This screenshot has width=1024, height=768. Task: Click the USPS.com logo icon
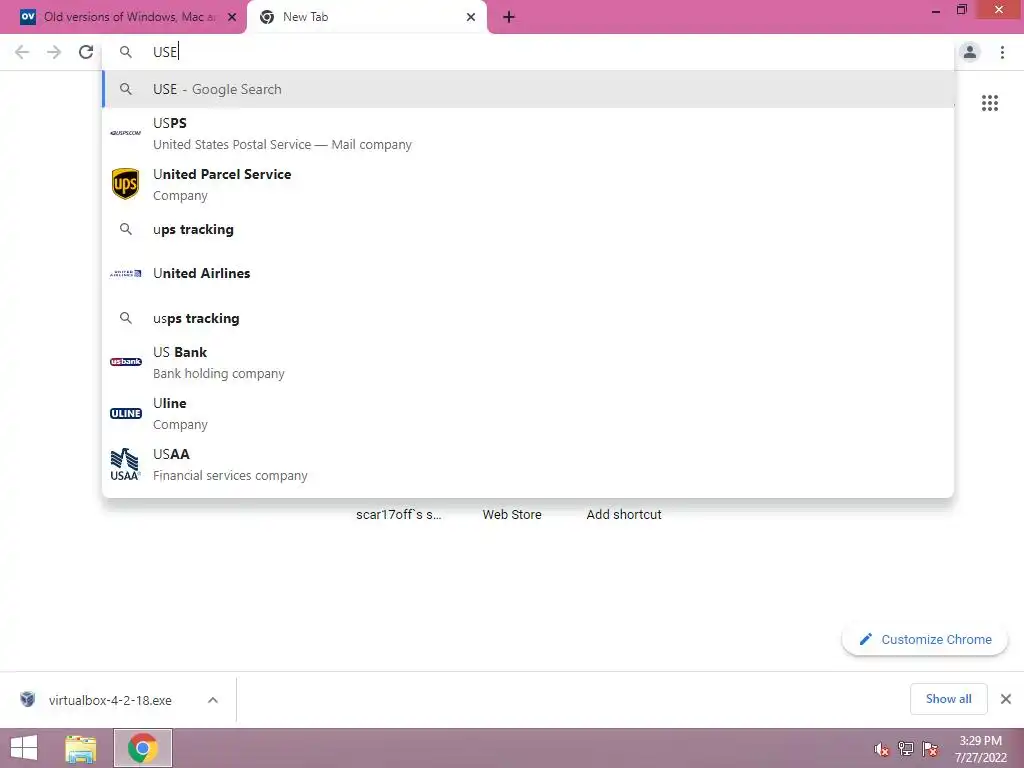point(125,133)
